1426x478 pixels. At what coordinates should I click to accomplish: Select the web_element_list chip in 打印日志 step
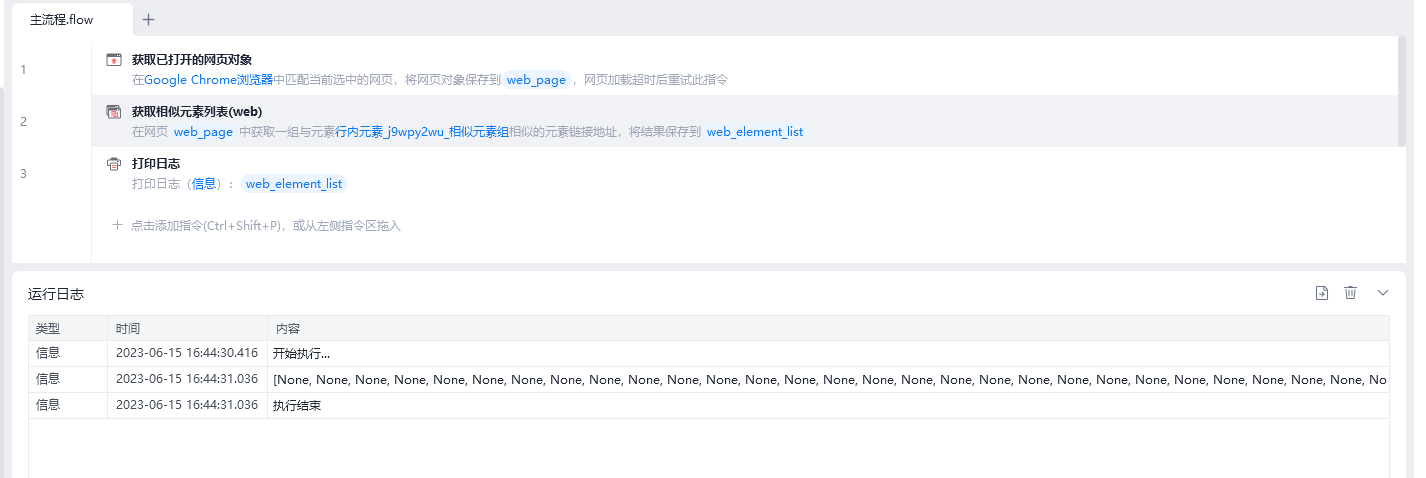[x=294, y=184]
